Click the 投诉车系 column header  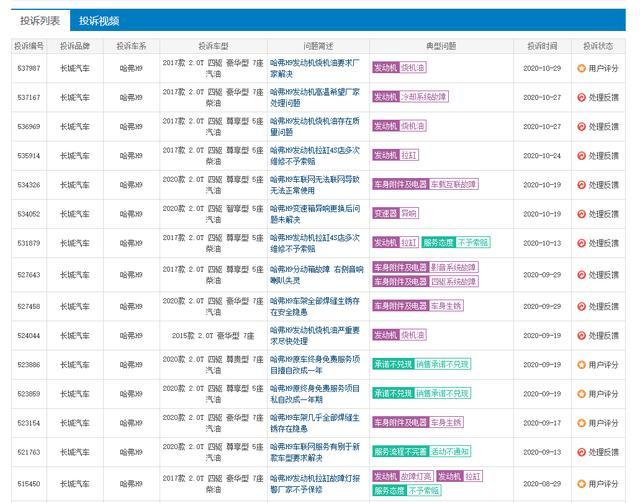tap(131, 46)
